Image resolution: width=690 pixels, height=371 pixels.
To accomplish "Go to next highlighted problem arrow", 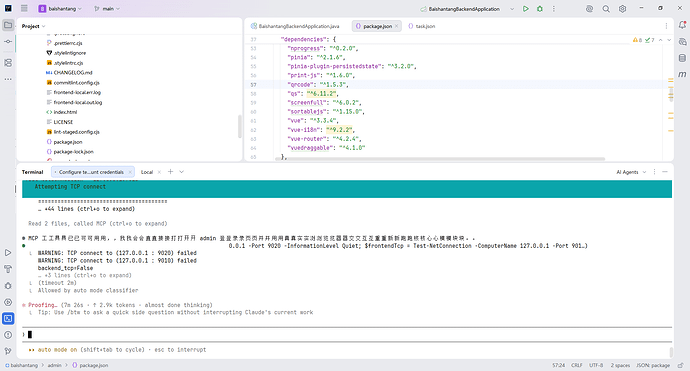I will point(669,40).
